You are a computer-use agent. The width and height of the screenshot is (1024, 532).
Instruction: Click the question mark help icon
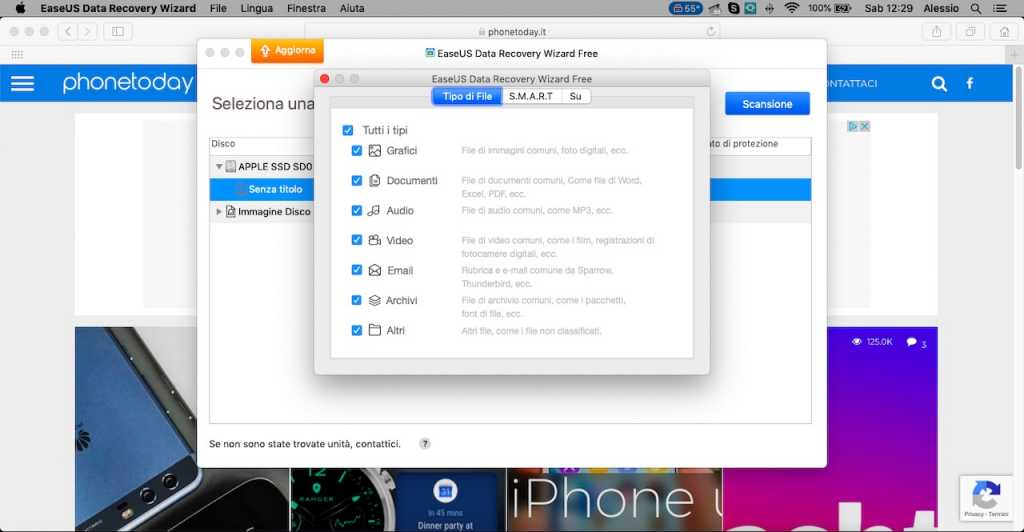coord(425,444)
